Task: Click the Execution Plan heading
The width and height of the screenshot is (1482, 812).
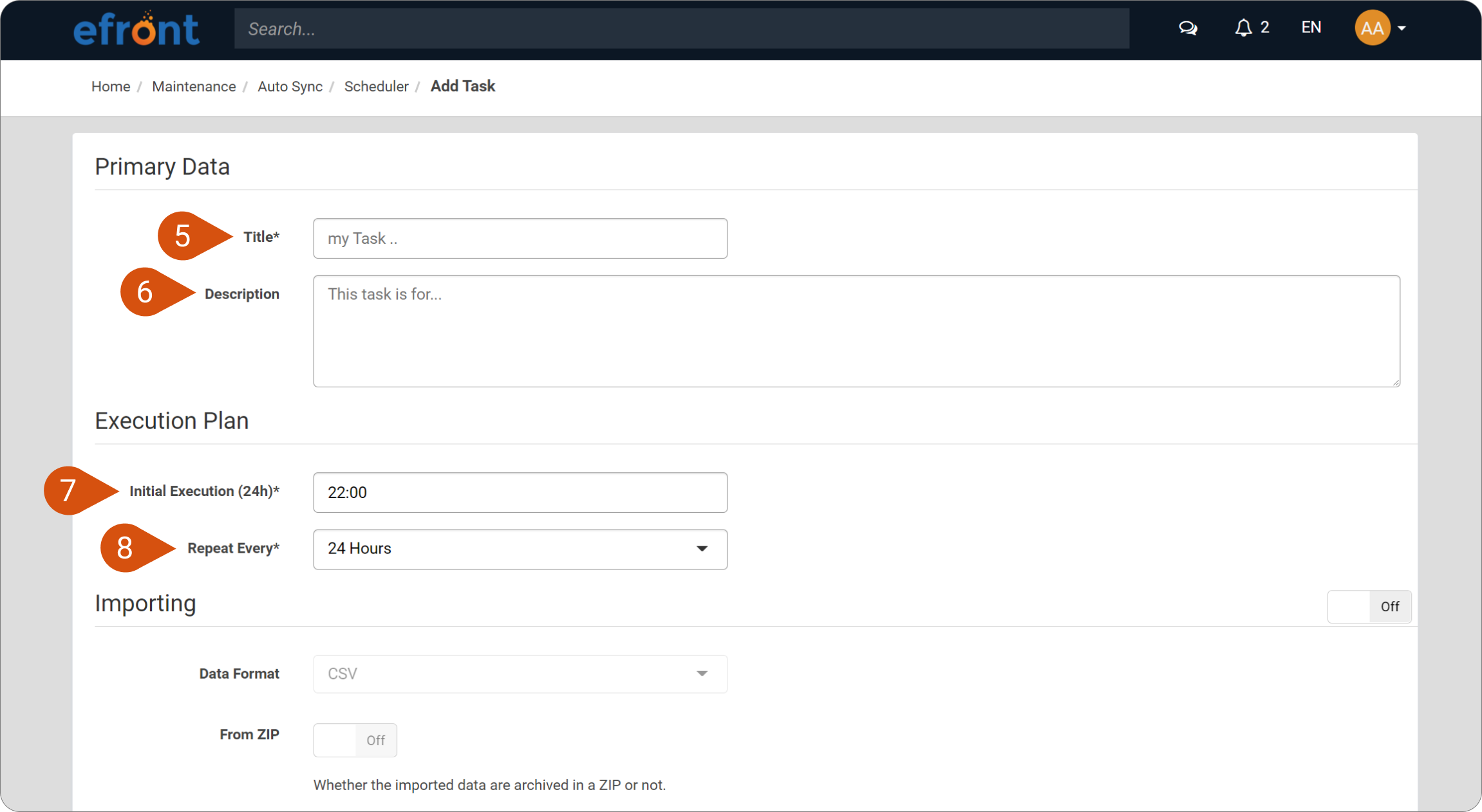Action: coord(172,421)
